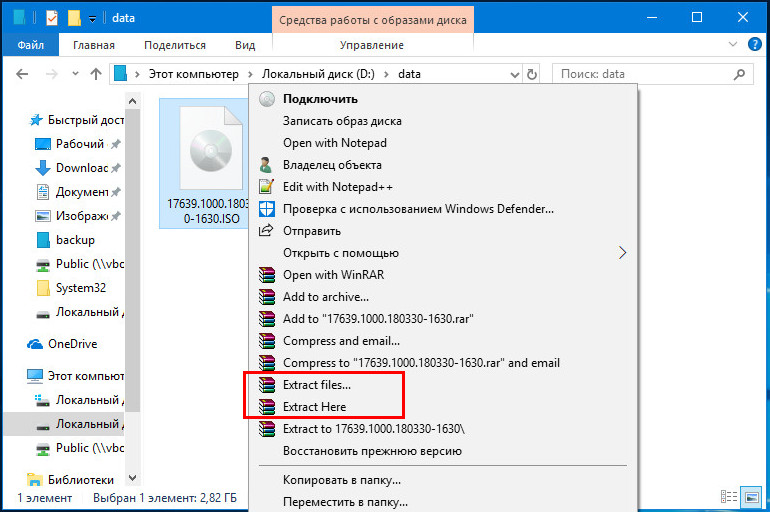The image size is (770, 512).
Task: Open the Файл ribbon tab
Action: tap(30, 45)
